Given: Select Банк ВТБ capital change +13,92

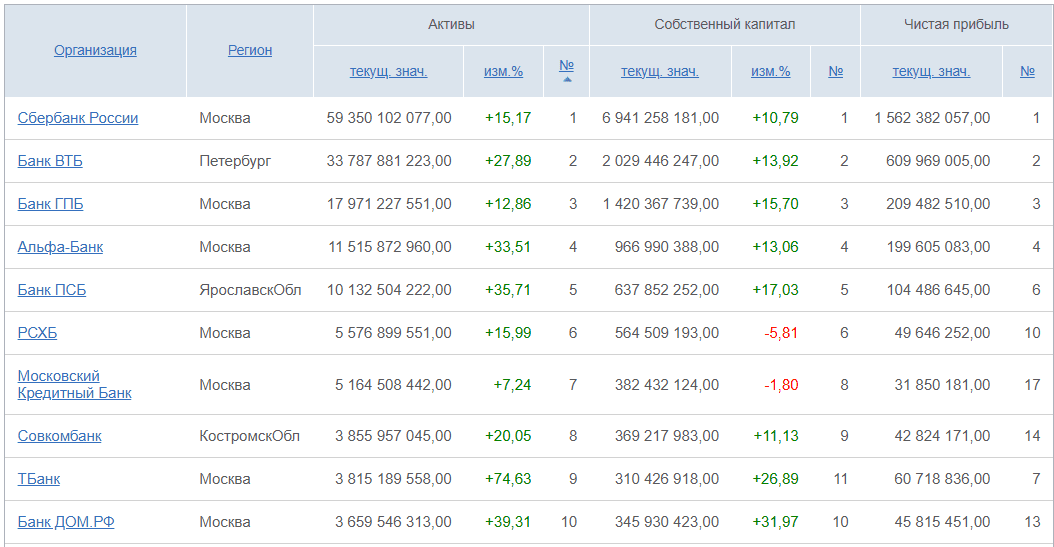Looking at the screenshot, I should (776, 161).
